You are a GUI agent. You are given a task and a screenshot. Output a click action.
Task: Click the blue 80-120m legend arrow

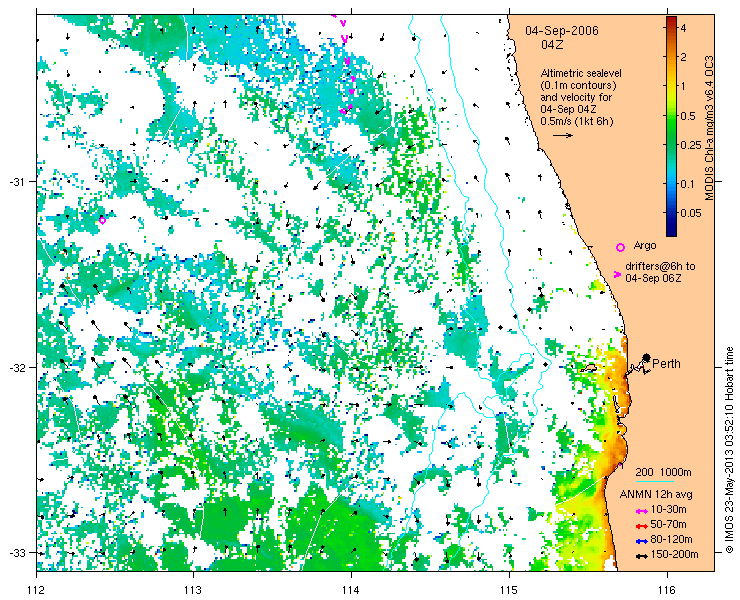[x=641, y=541]
